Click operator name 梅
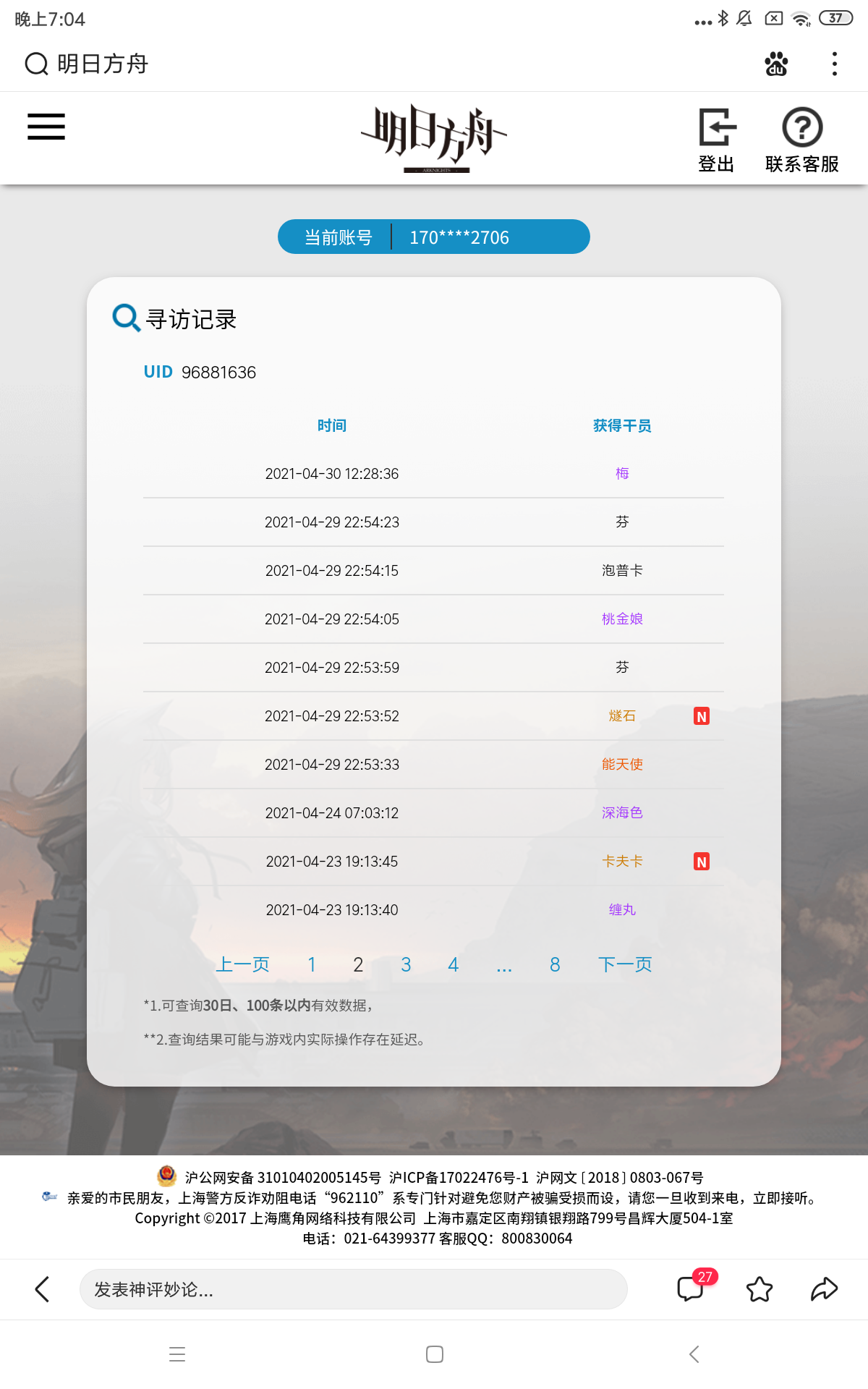 622,473
